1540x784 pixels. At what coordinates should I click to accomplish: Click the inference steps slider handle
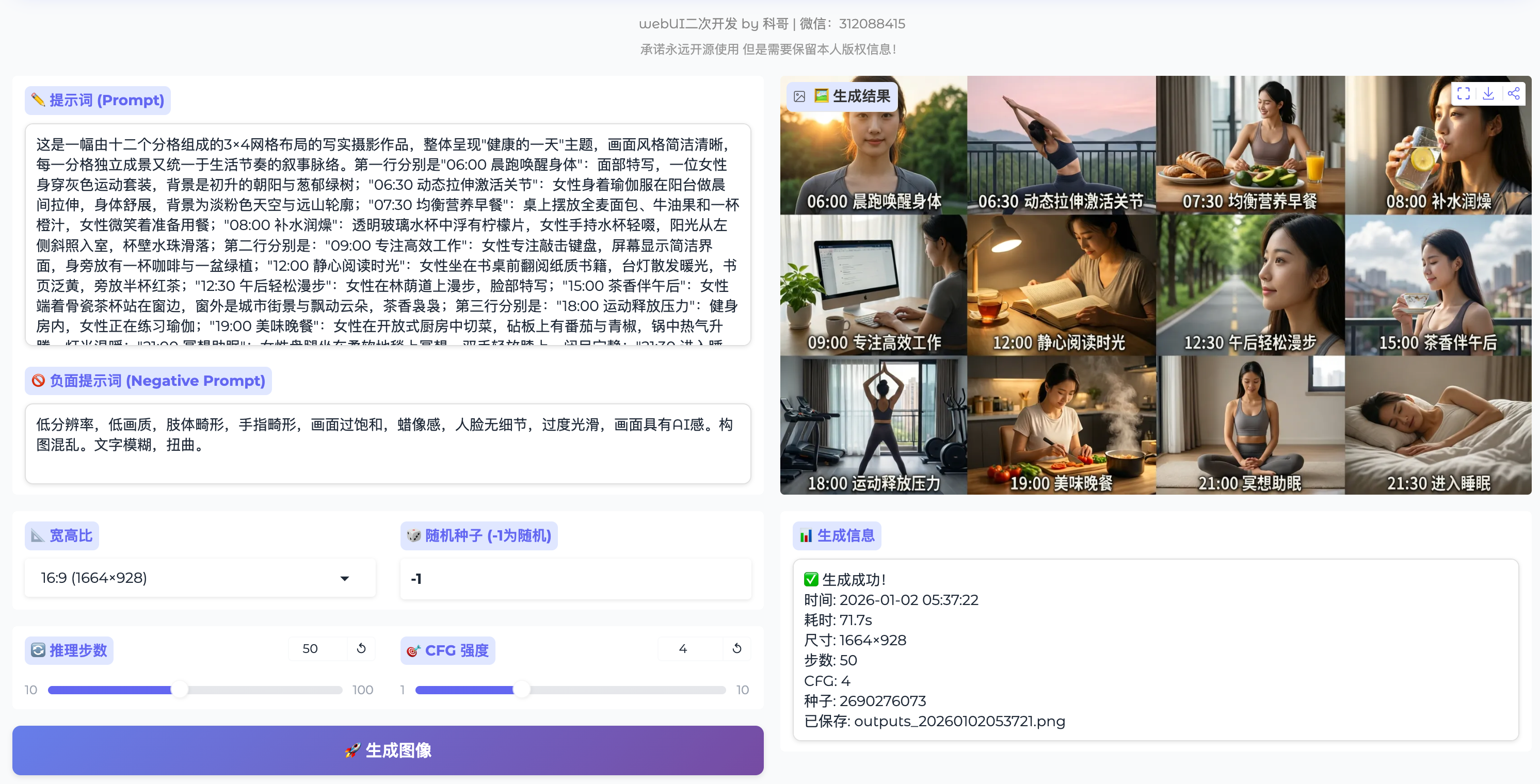(x=180, y=690)
